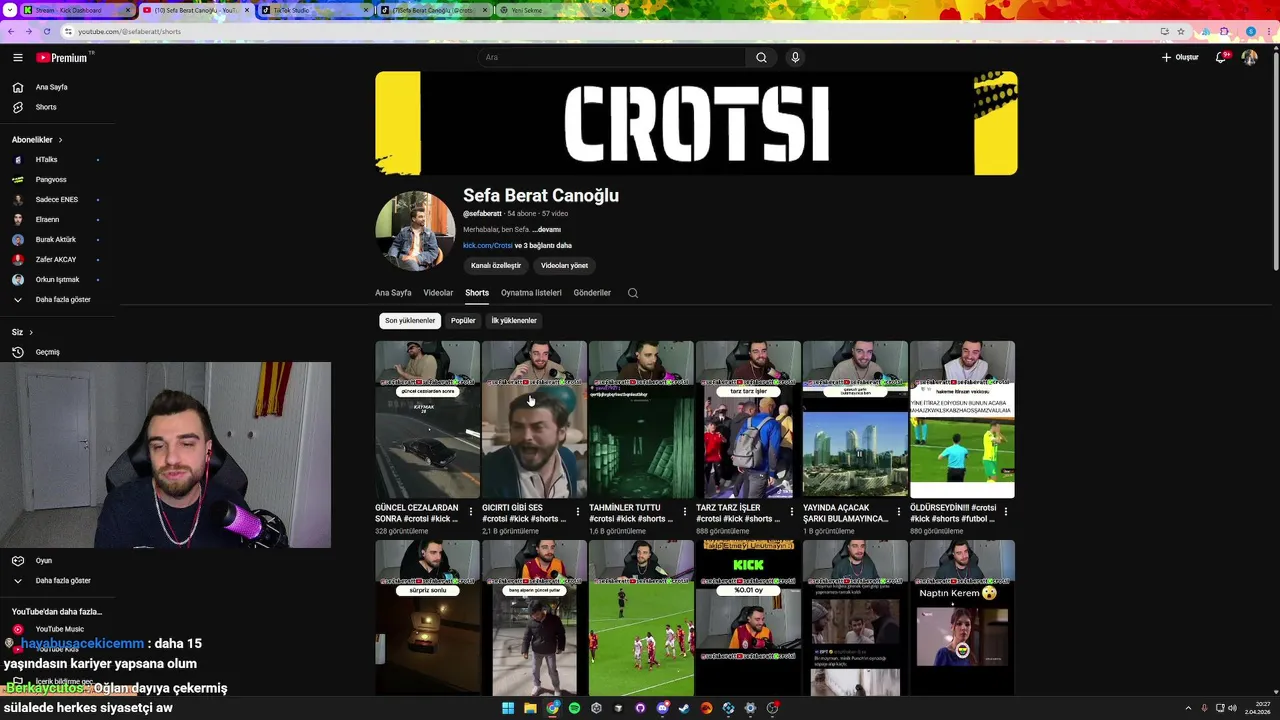The image size is (1280, 720).
Task: Expand the channel description with ...devamı
Action: point(547,230)
